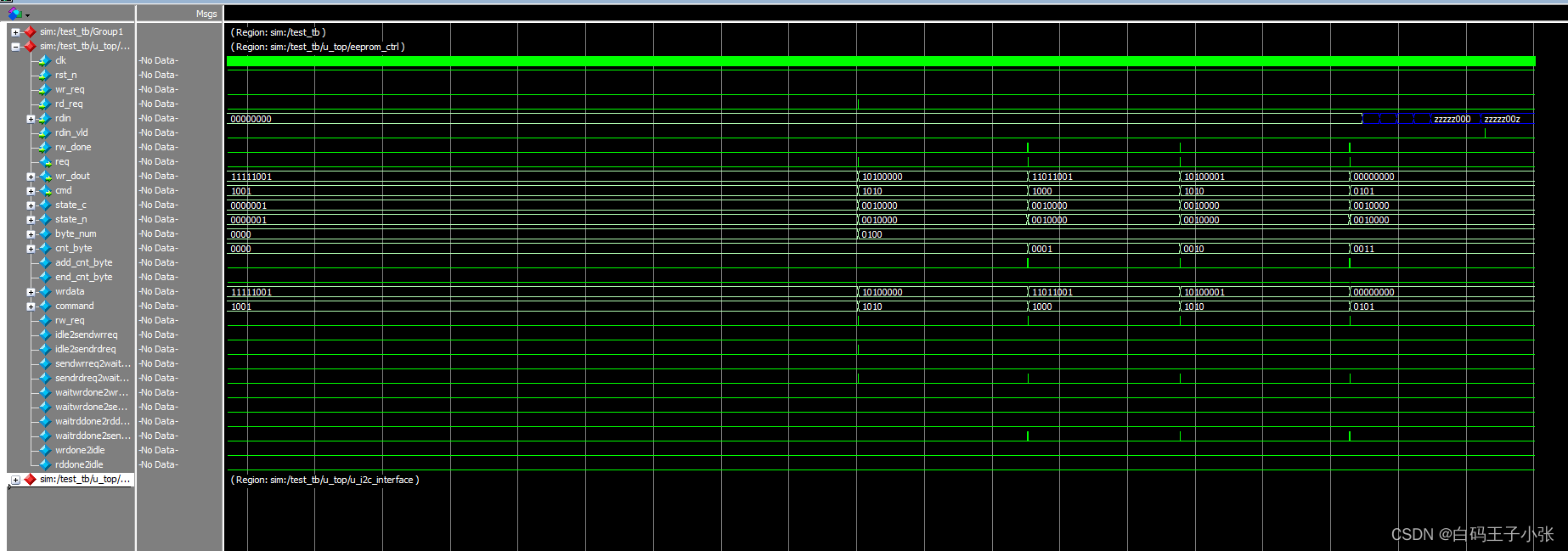Click the signal icon beside waitwrdone2se
The height and width of the screenshot is (551, 1568).
(x=46, y=407)
